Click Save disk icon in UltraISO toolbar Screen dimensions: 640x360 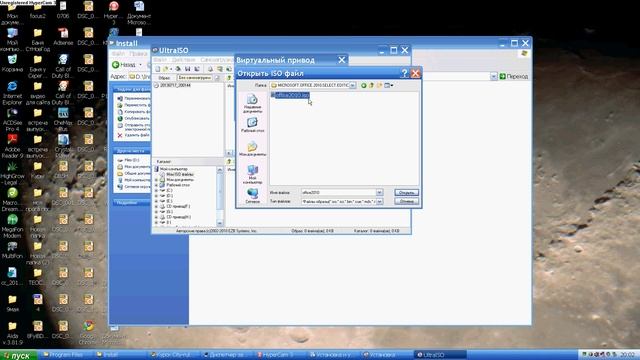point(187,69)
